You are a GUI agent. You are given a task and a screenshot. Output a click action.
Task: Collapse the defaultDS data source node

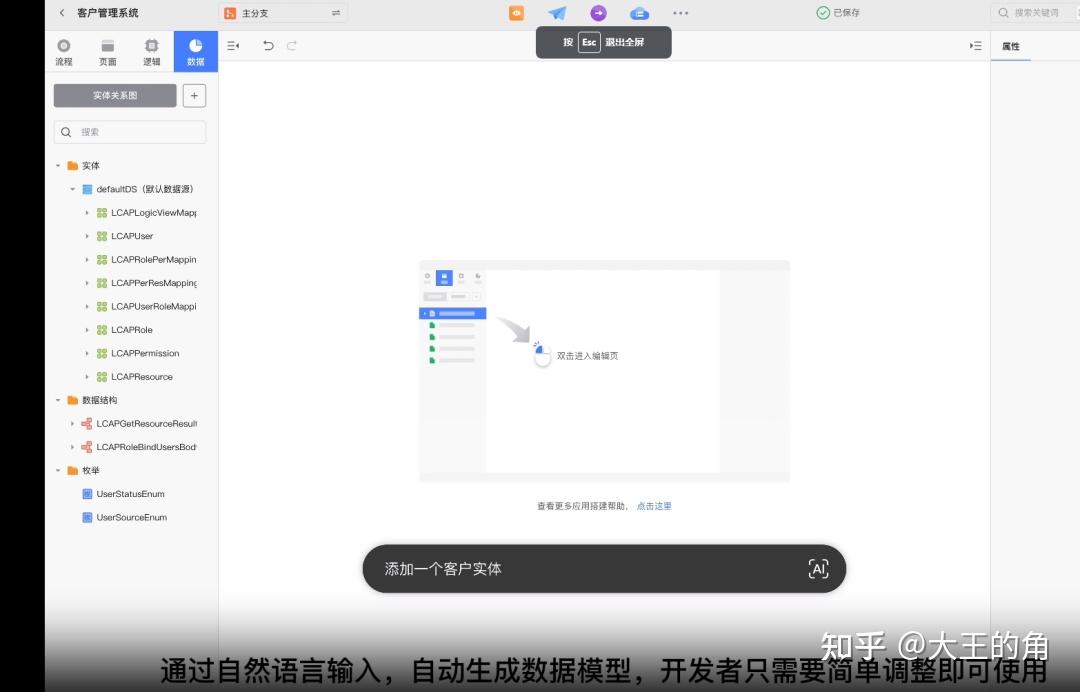pos(72,189)
